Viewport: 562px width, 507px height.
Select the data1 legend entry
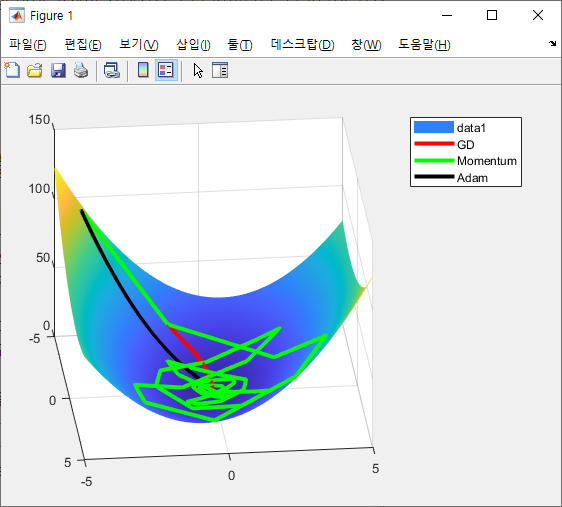click(466, 128)
